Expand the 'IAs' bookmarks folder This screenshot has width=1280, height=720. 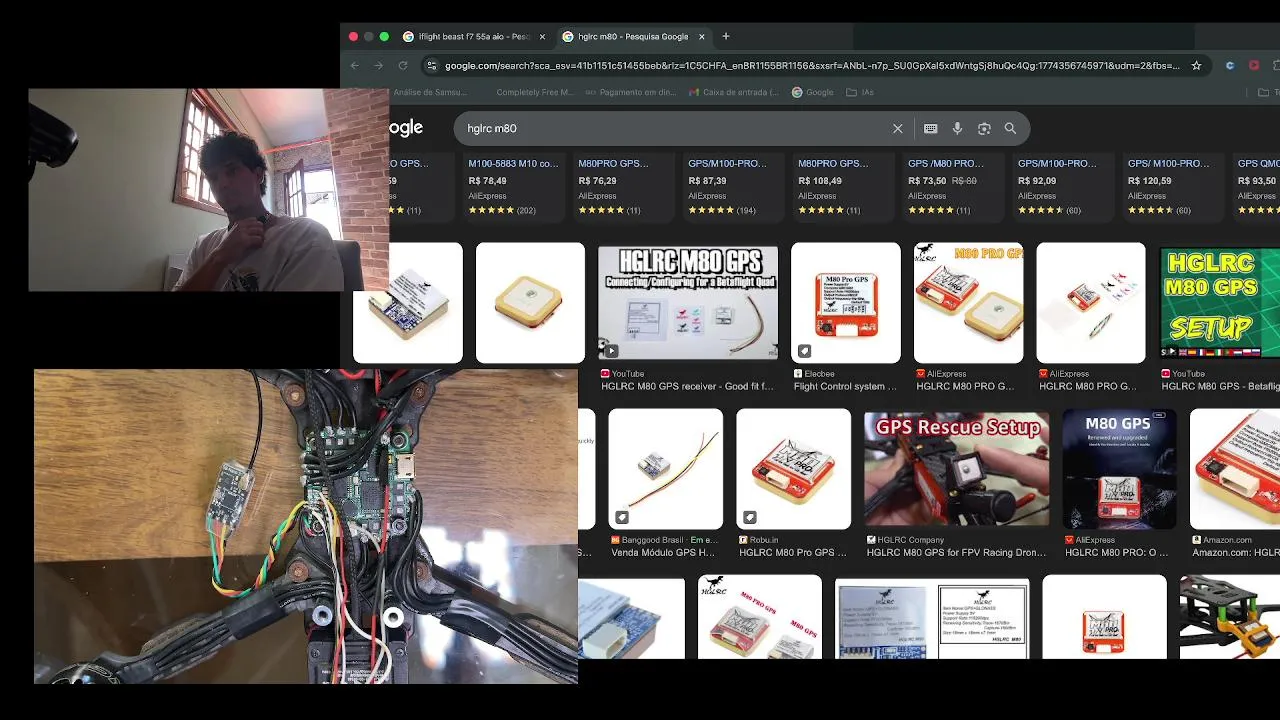pyautogui.click(x=860, y=92)
